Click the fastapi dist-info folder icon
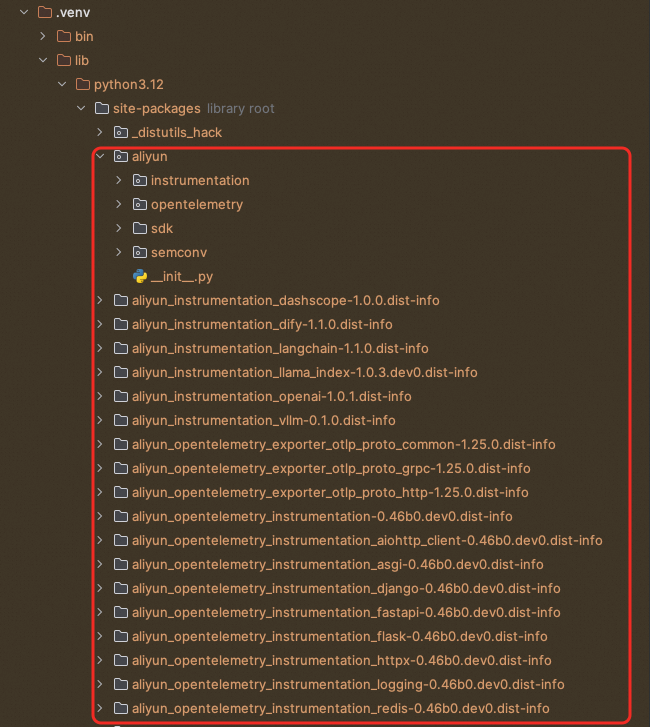The image size is (650, 727). click(x=121, y=612)
